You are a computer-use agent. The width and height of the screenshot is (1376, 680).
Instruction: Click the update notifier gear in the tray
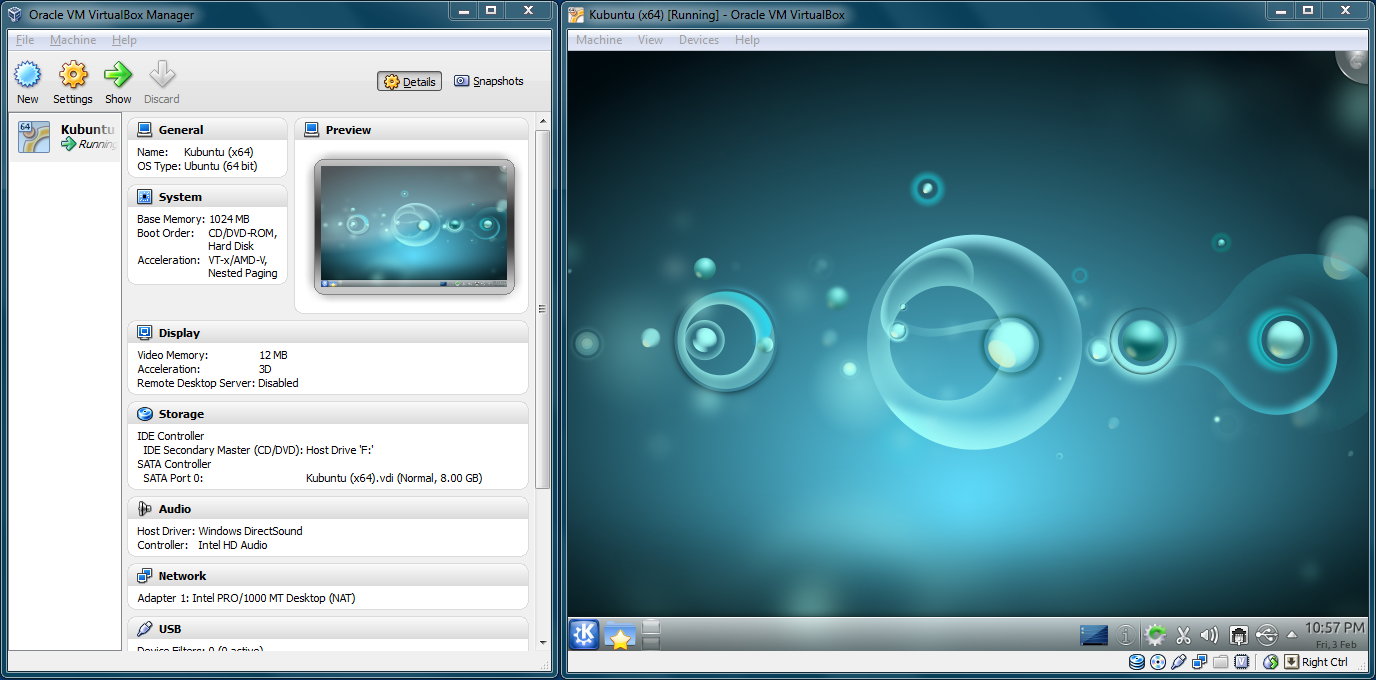[1155, 634]
